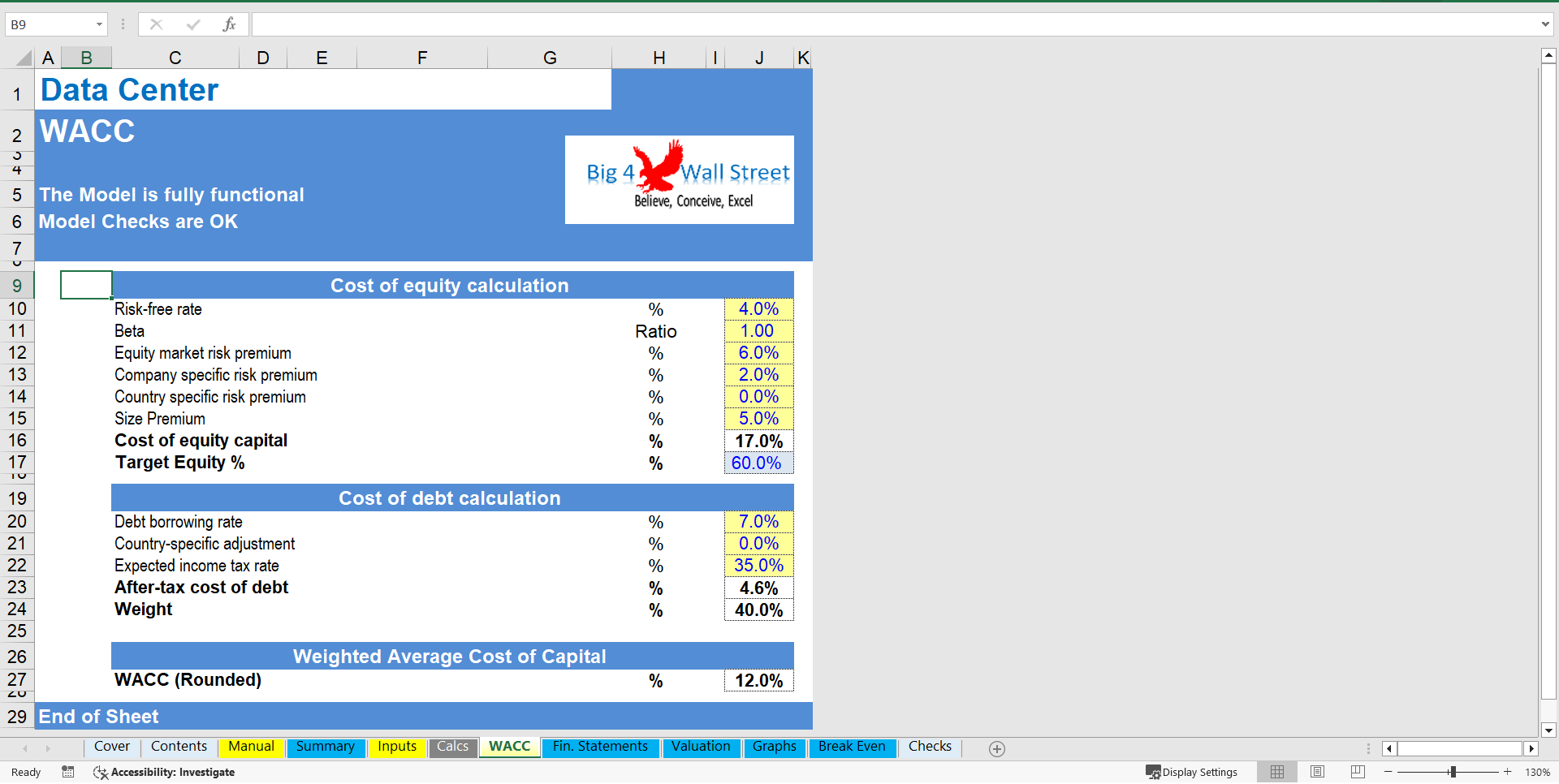Select Debt borrowing rate 7.0%
Screen dimensions: 1559x784
(758, 522)
